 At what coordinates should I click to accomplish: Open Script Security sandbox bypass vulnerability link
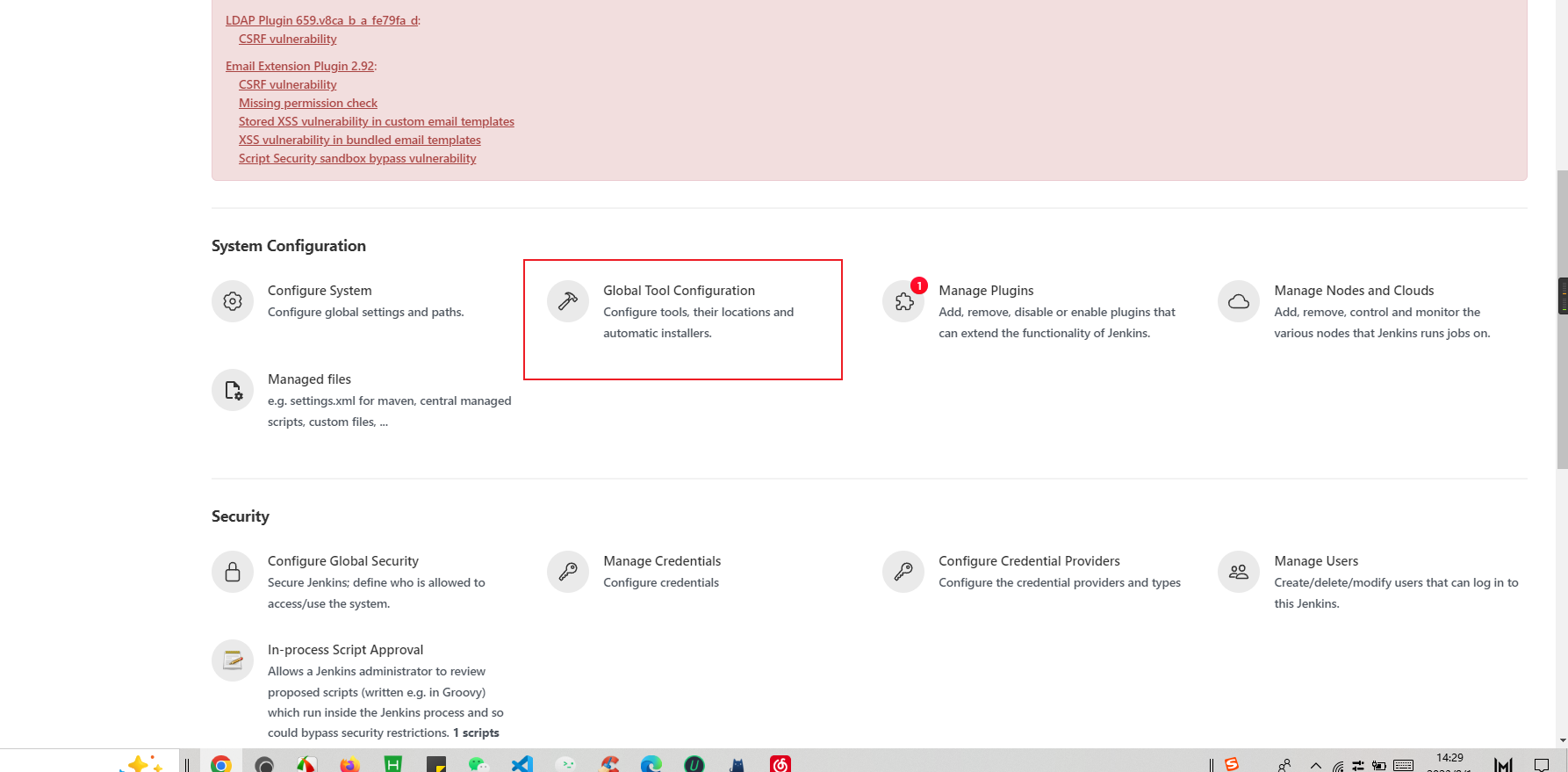[357, 158]
